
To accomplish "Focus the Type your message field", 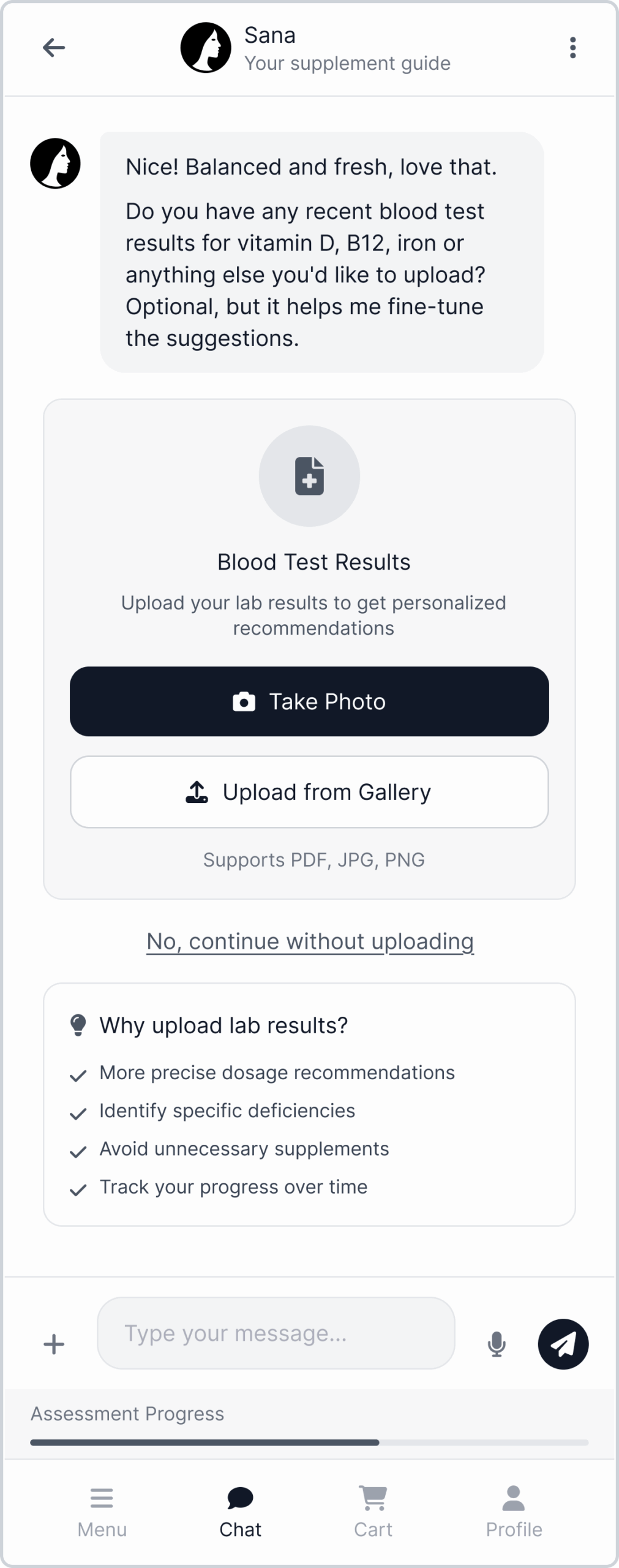I will pyautogui.click(x=276, y=1333).
